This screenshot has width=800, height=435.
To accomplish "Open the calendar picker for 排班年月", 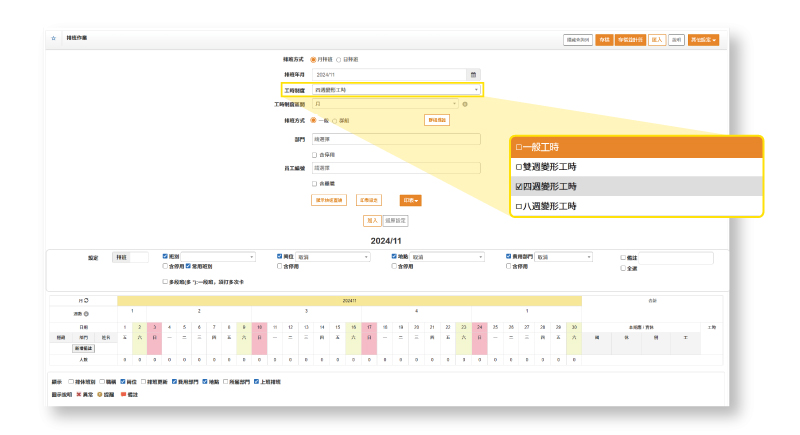I will [x=474, y=74].
